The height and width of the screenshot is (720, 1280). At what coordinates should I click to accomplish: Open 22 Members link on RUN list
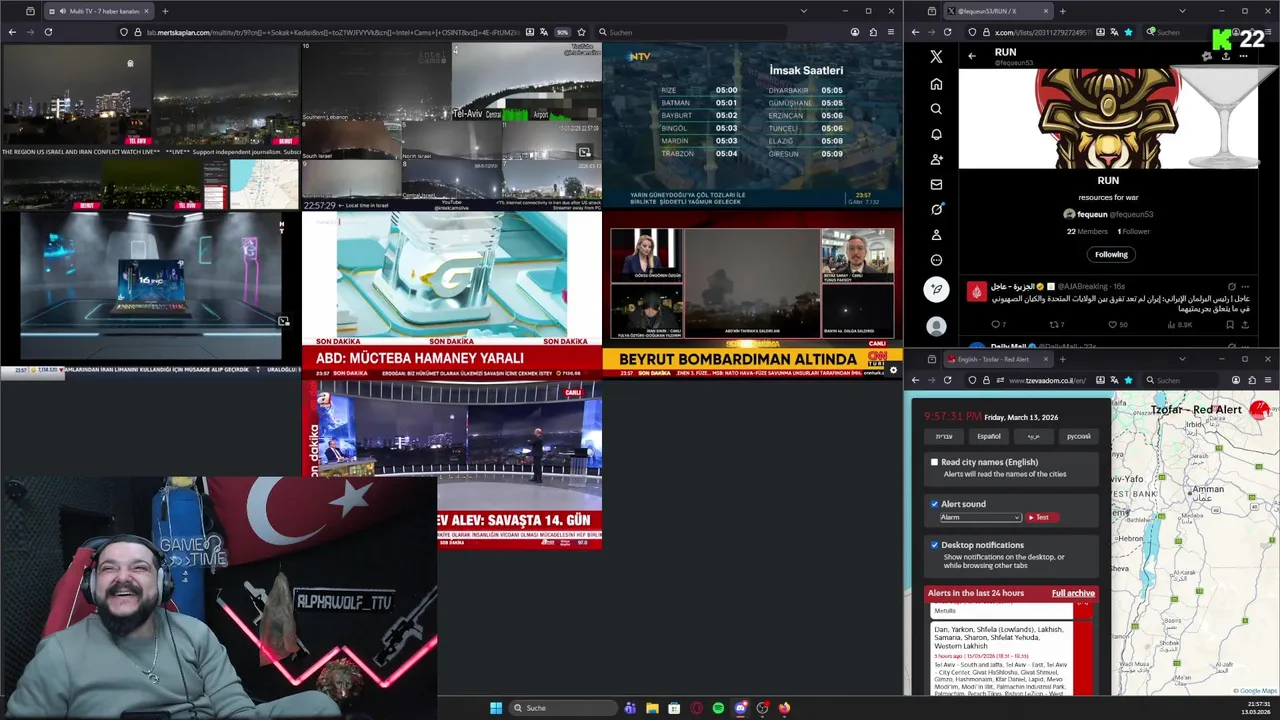1087,231
